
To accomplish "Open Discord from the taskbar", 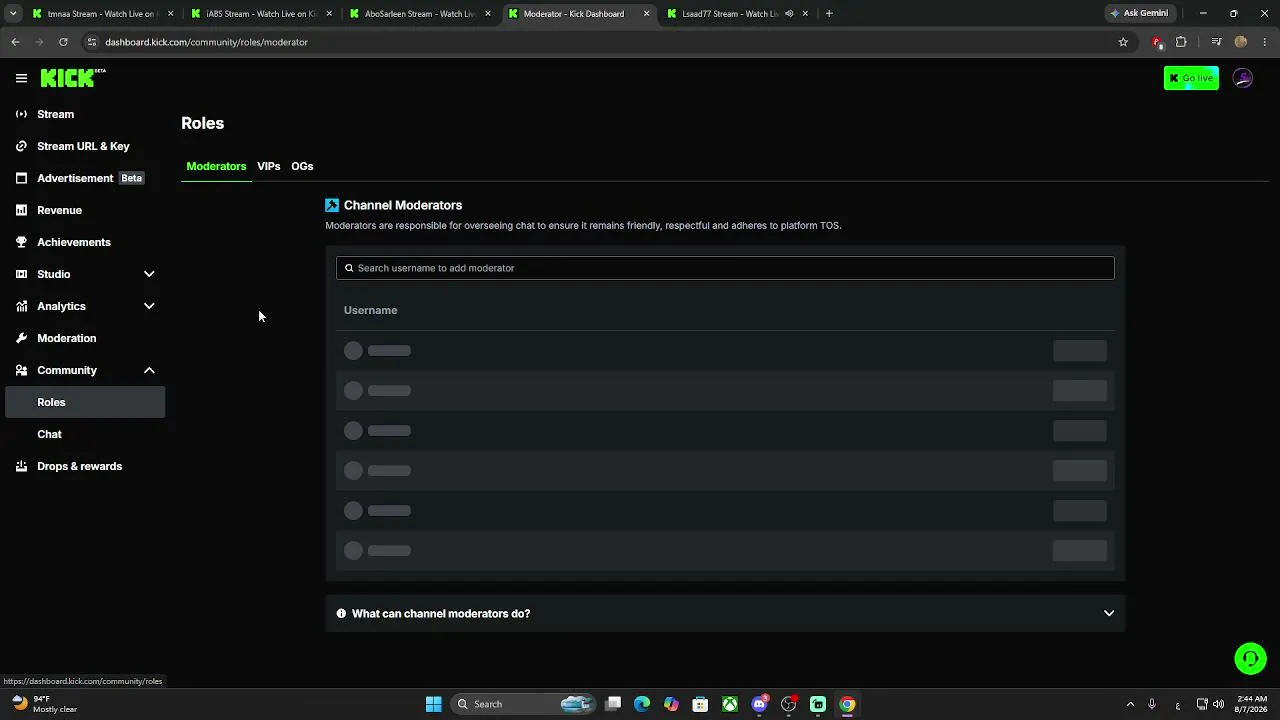I will pos(760,704).
